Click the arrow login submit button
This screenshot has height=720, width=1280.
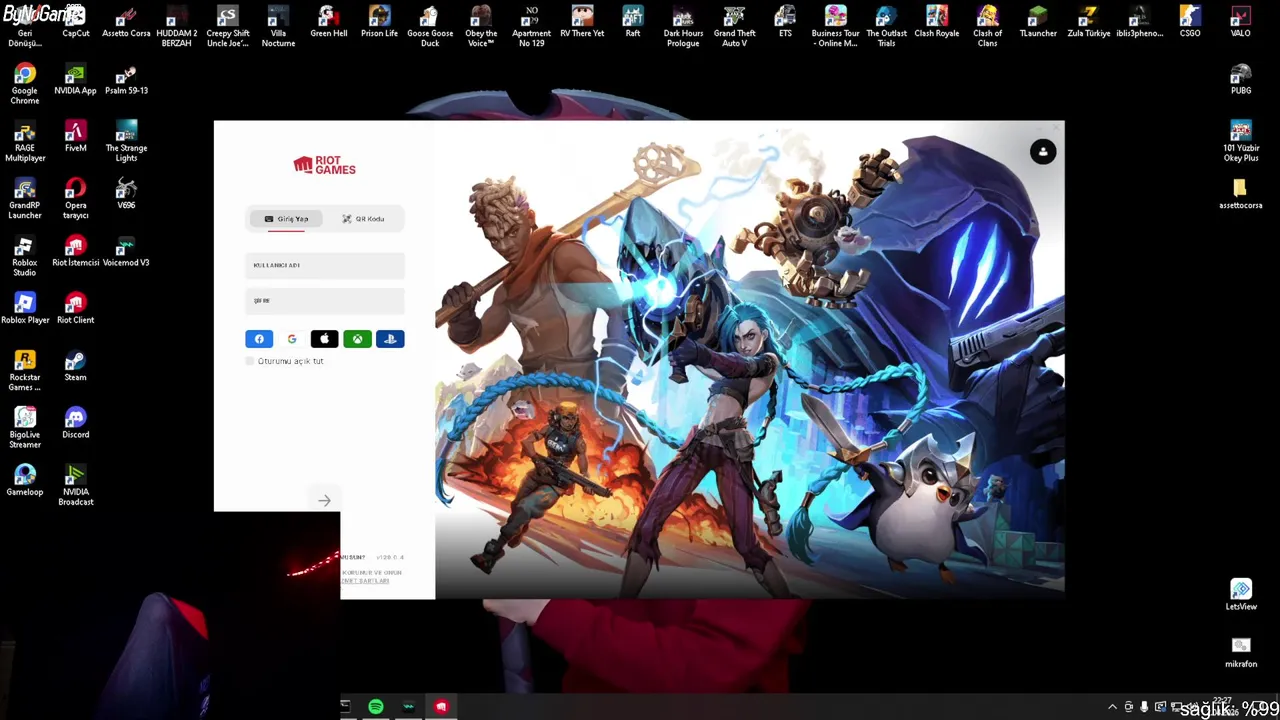pyautogui.click(x=324, y=500)
